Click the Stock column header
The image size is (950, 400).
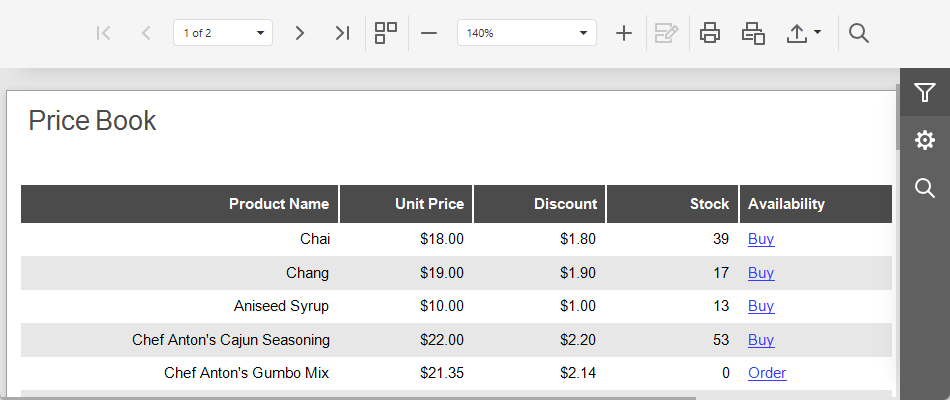(x=673, y=204)
